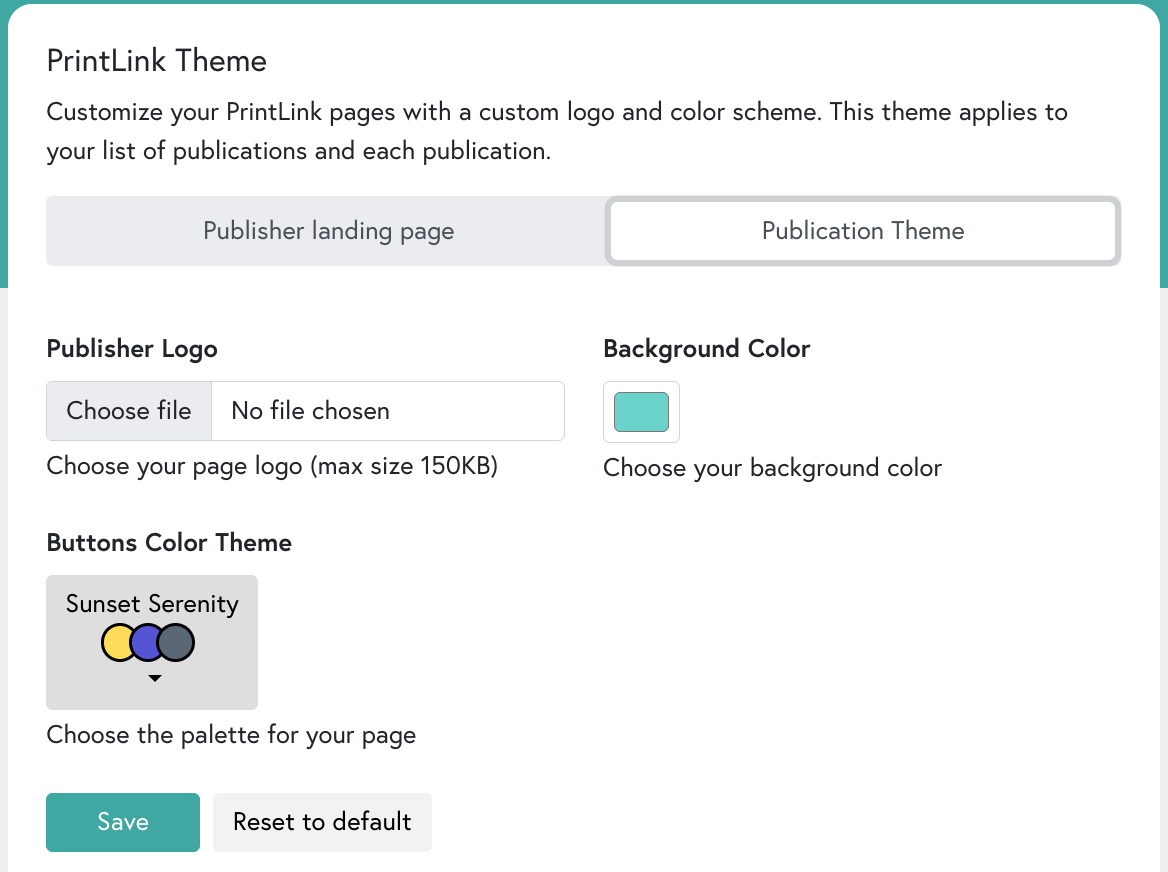Reset the theme to default
Viewport: 1168px width, 872px height.
click(322, 822)
